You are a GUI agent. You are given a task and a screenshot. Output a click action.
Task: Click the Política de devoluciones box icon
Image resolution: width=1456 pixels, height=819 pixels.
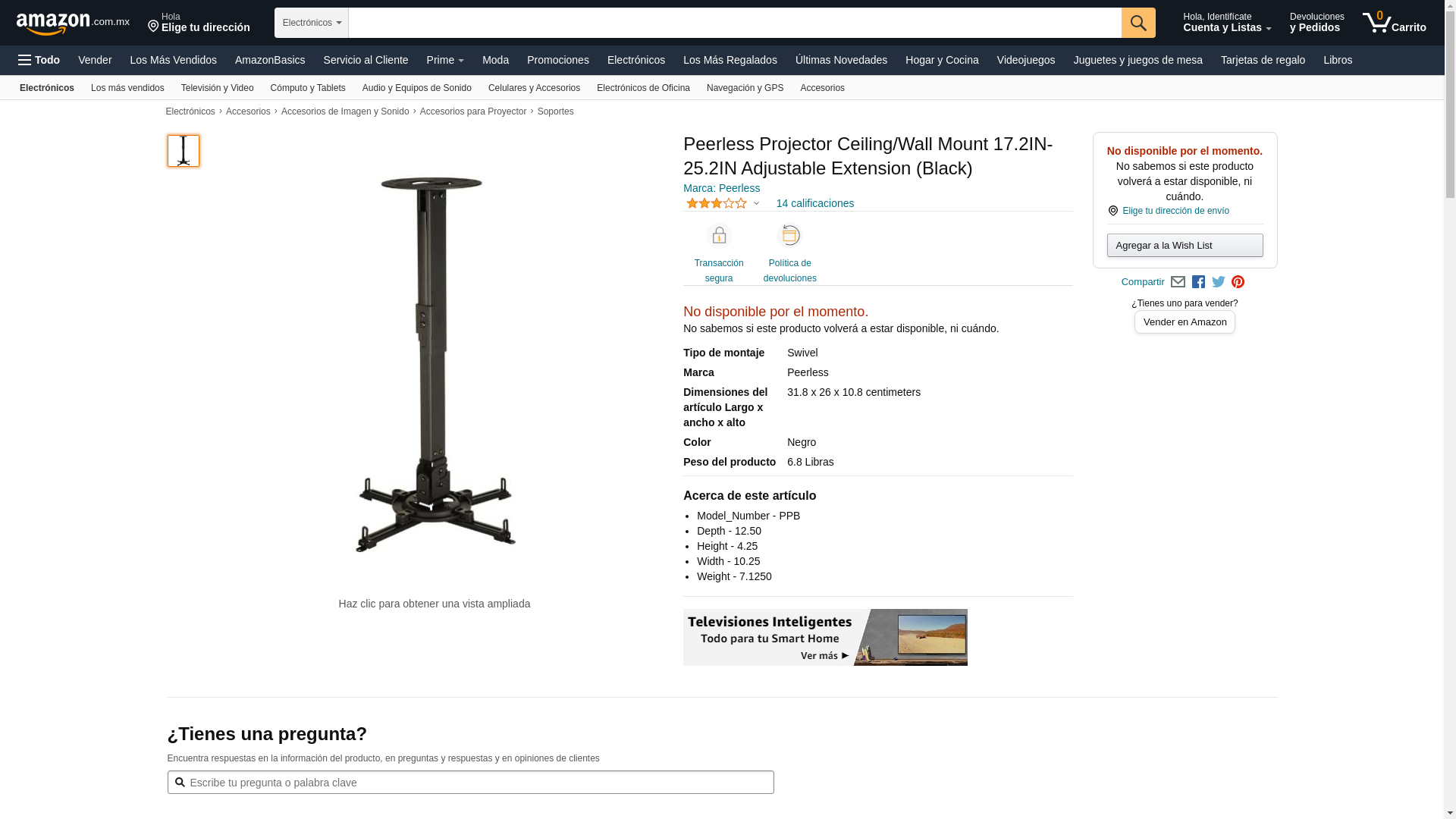(790, 236)
